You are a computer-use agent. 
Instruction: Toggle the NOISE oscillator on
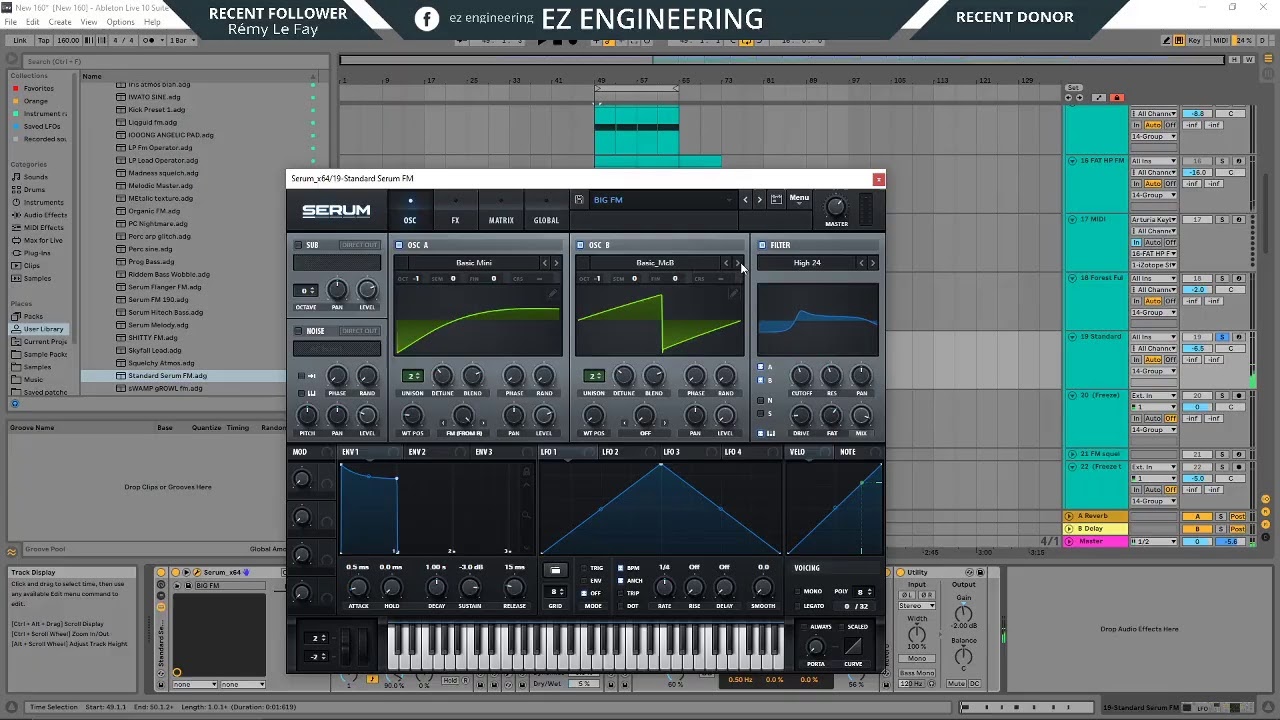298,331
